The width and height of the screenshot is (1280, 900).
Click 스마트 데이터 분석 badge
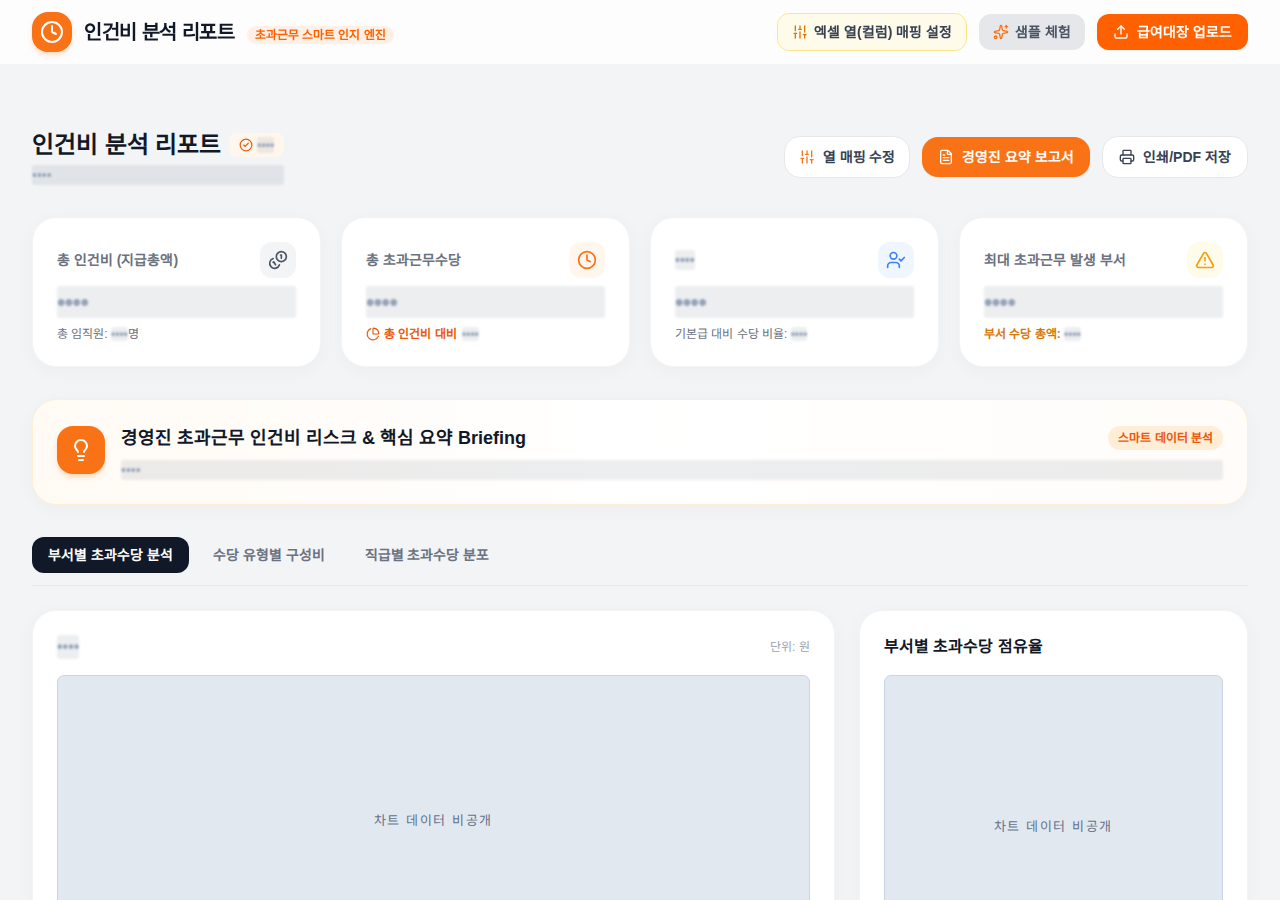1165,438
